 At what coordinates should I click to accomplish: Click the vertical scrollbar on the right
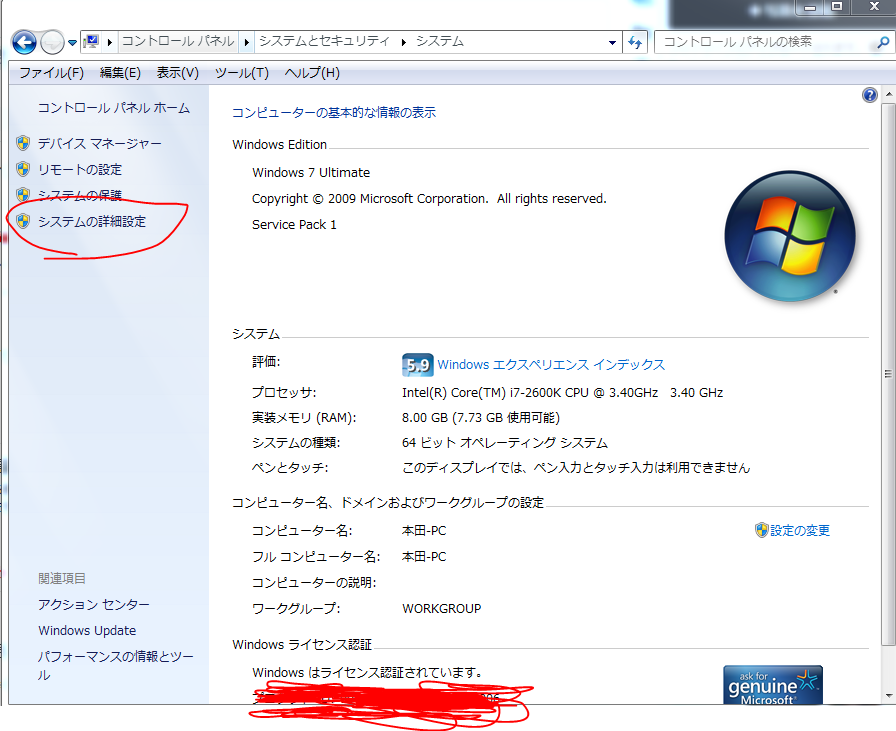tap(886, 373)
